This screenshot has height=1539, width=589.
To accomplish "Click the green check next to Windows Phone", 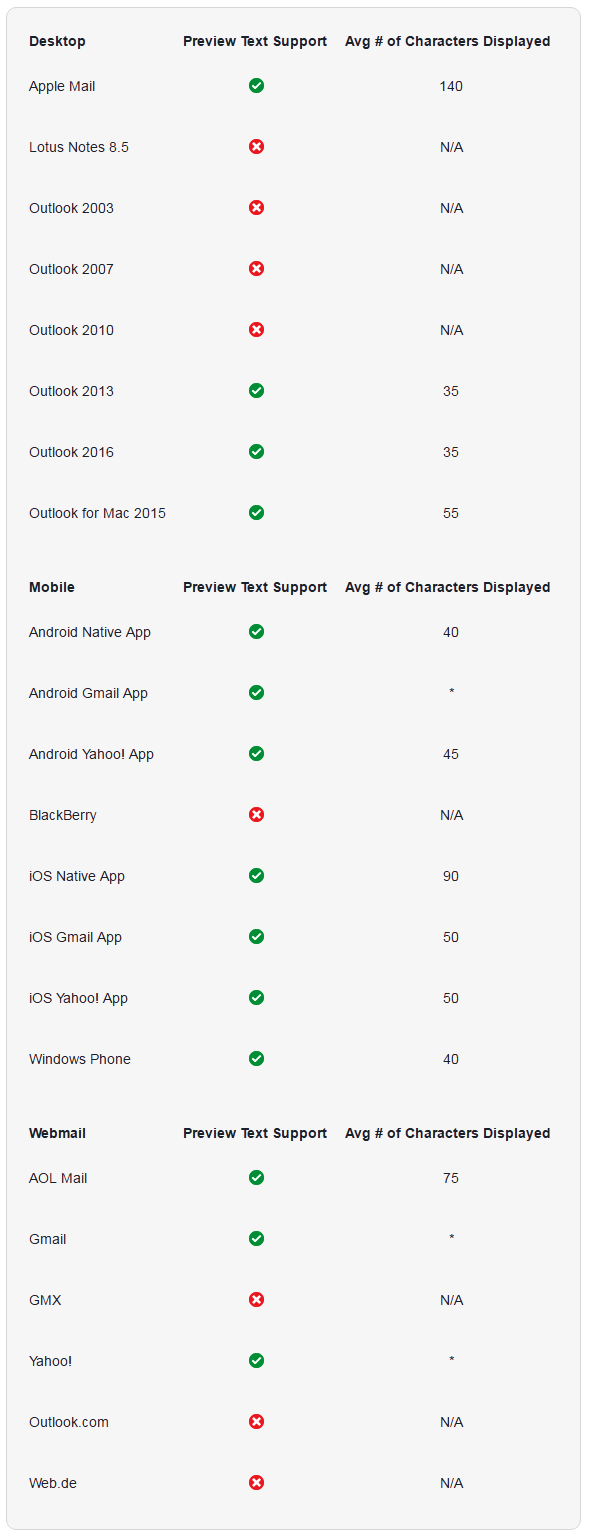I will 256,1059.
